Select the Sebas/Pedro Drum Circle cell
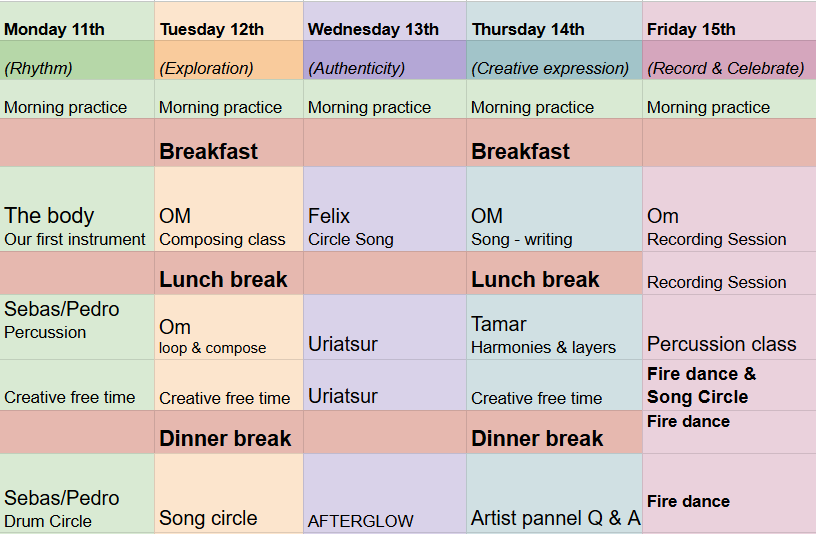816x534 pixels. [x=77, y=493]
